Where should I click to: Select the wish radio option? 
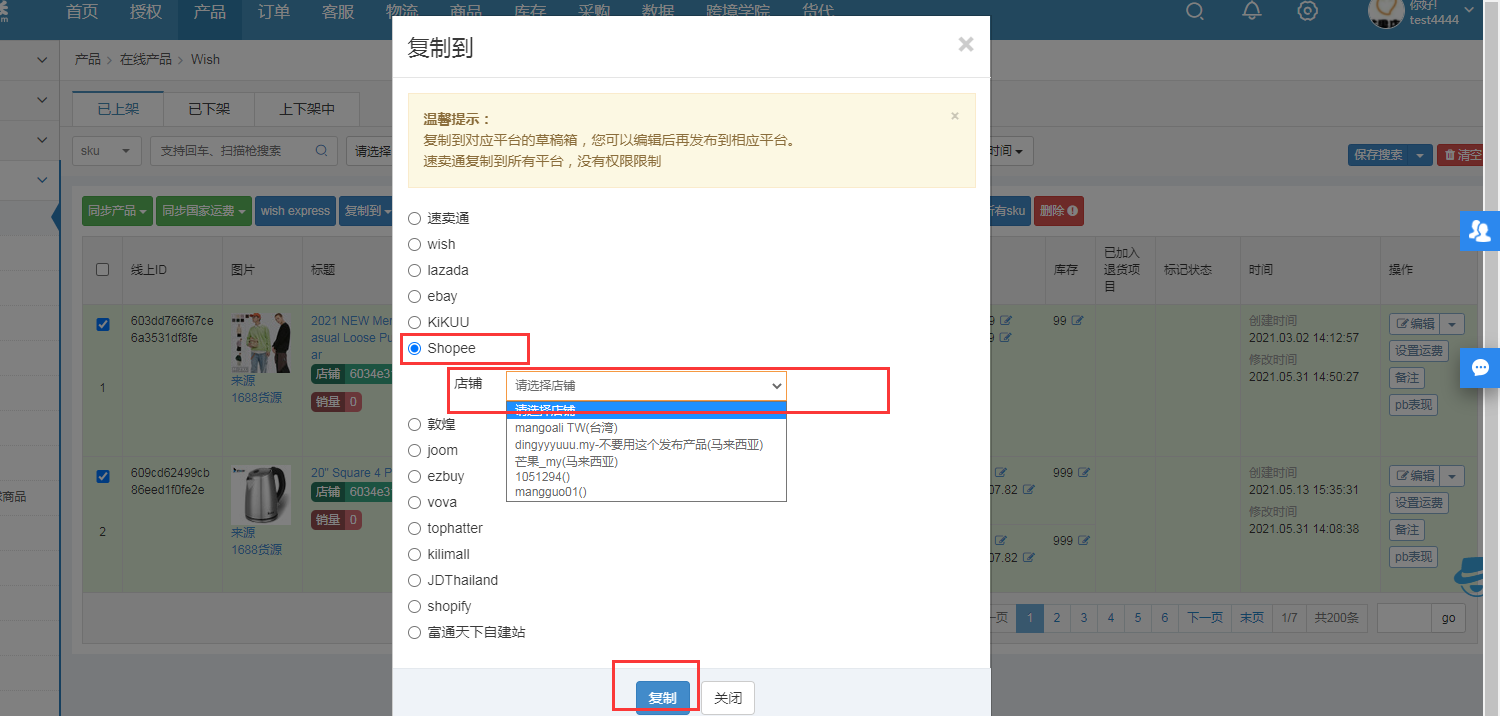(415, 244)
